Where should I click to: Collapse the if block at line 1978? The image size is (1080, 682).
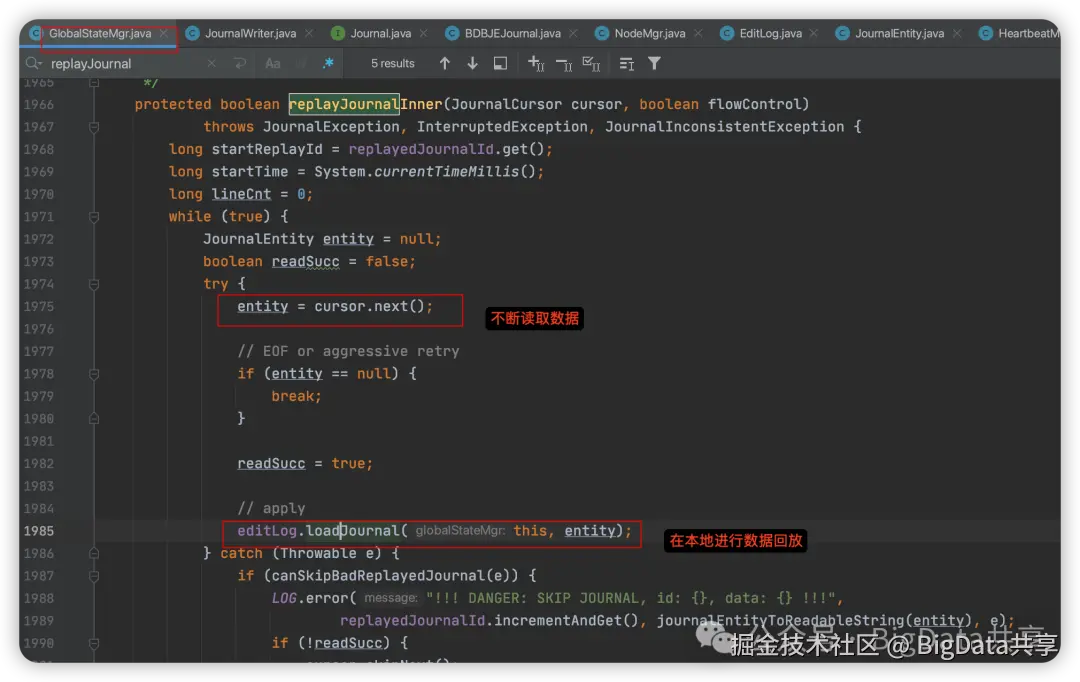pos(94,373)
